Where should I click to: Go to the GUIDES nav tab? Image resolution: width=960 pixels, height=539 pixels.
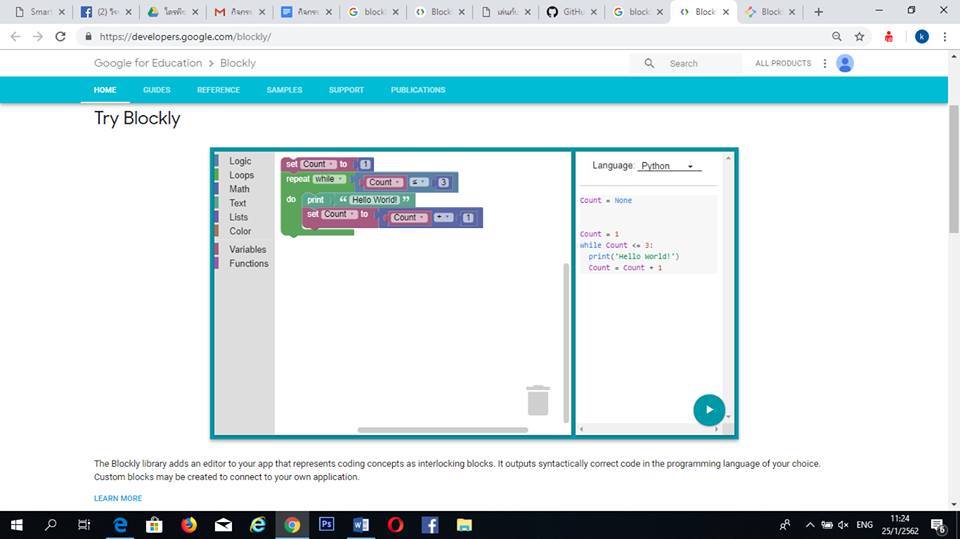tap(157, 90)
